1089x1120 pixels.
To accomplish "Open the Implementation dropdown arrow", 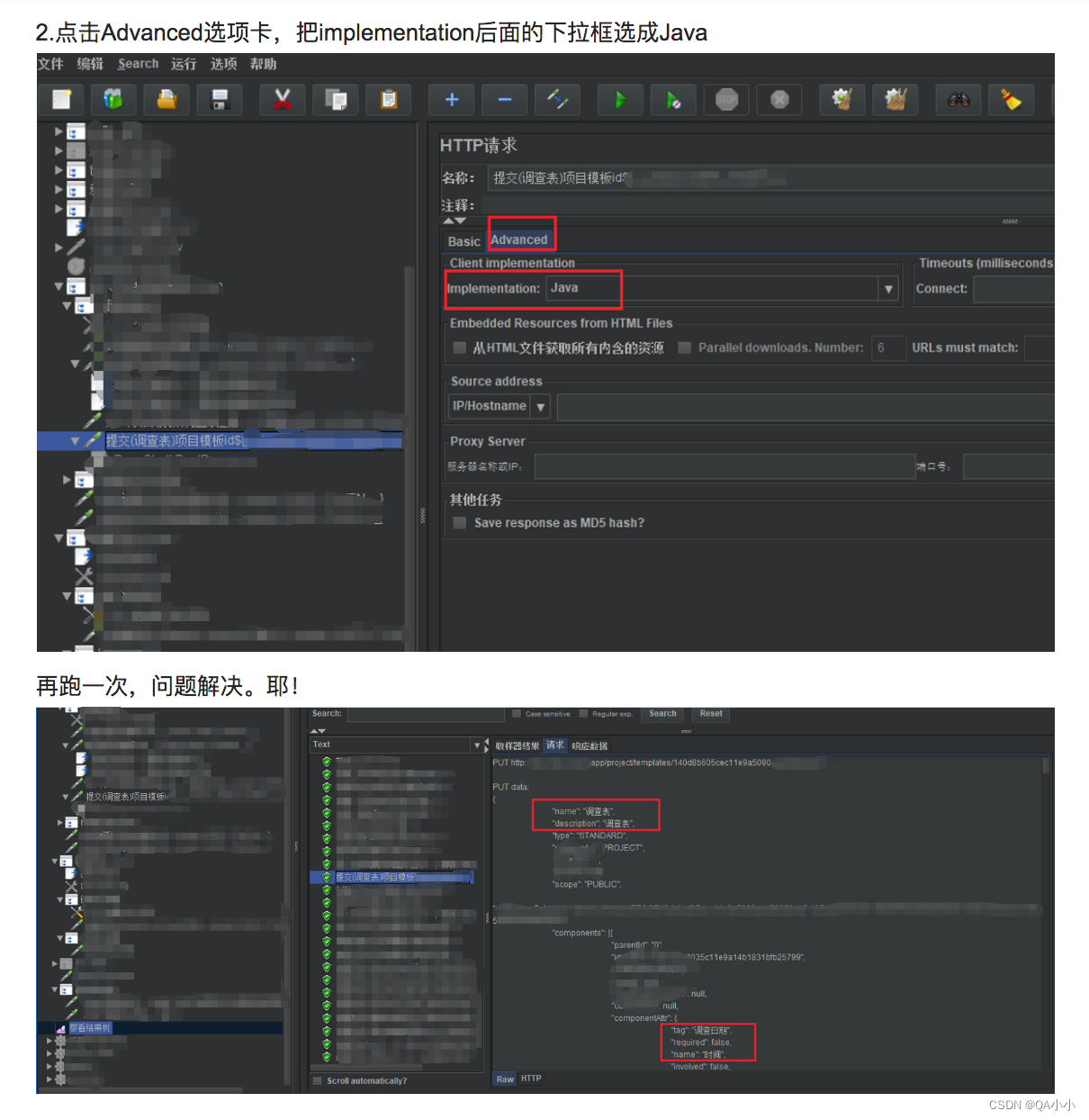I will pos(888,289).
